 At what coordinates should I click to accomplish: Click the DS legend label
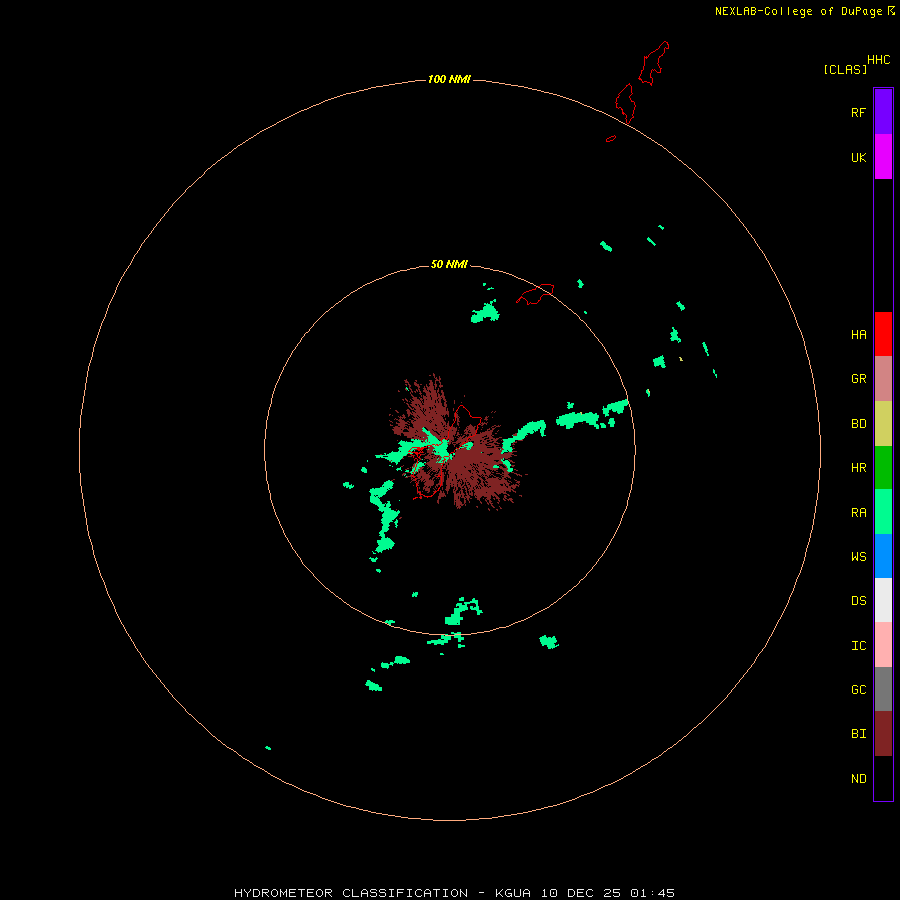pos(858,601)
